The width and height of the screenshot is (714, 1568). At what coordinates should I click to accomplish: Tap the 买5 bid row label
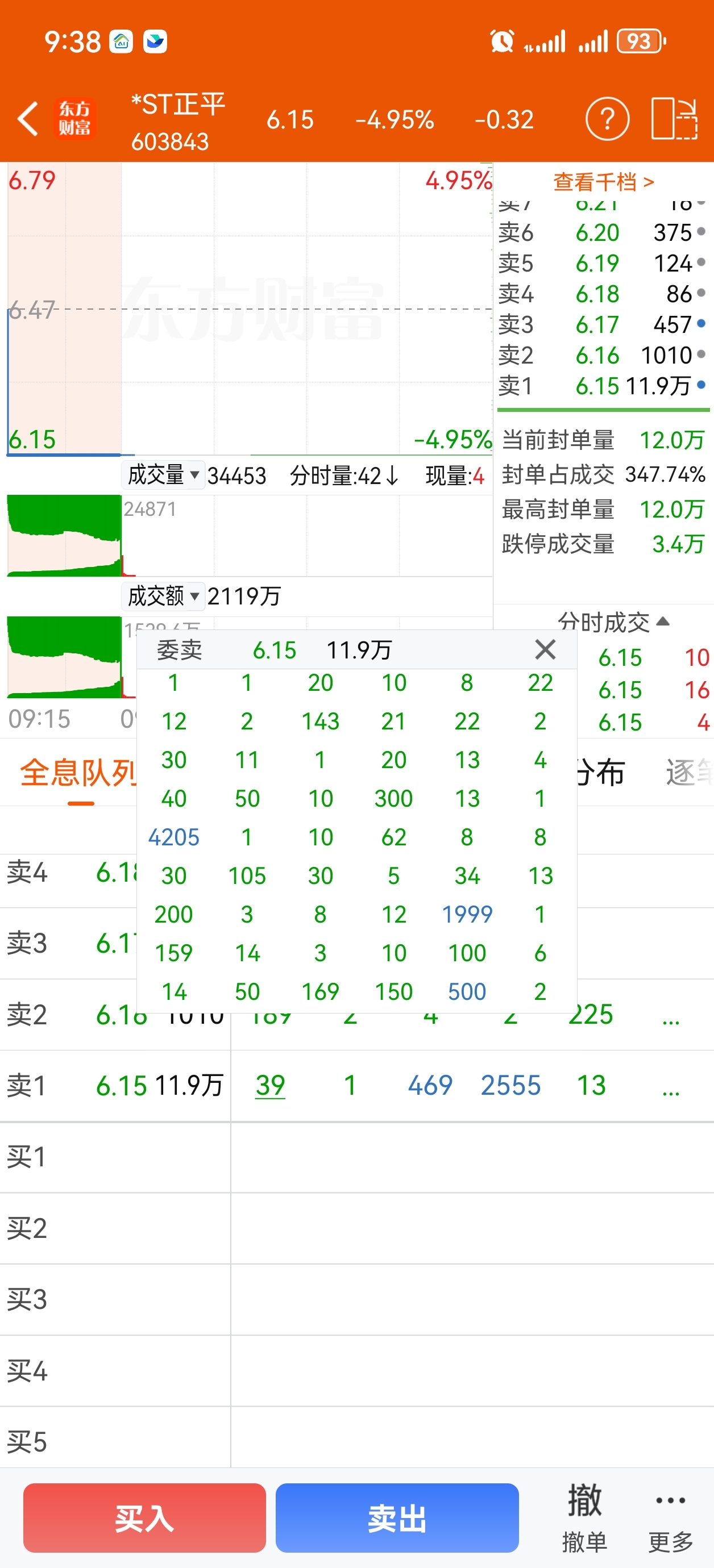click(x=27, y=1442)
